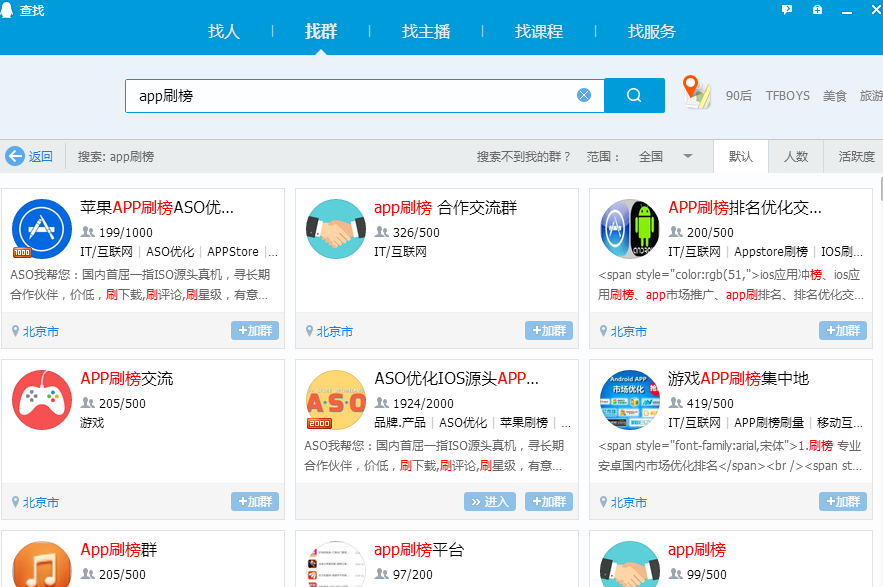Click the back arrow icon
The image size is (883, 587).
(x=15, y=156)
